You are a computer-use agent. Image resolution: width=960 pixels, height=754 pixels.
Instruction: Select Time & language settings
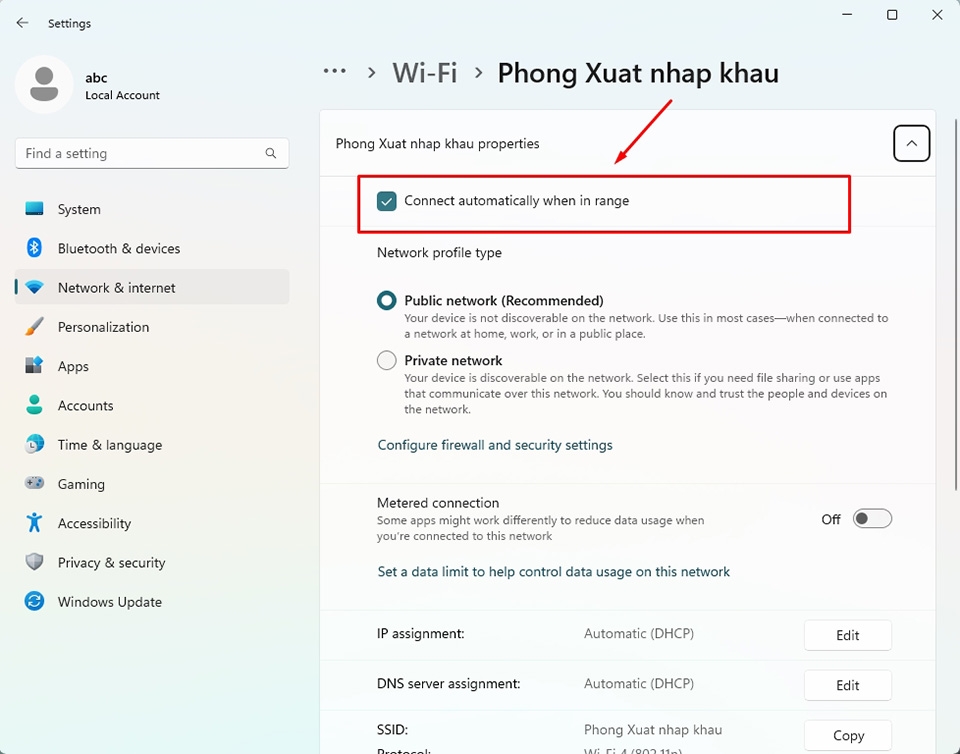pyautogui.click(x=110, y=444)
